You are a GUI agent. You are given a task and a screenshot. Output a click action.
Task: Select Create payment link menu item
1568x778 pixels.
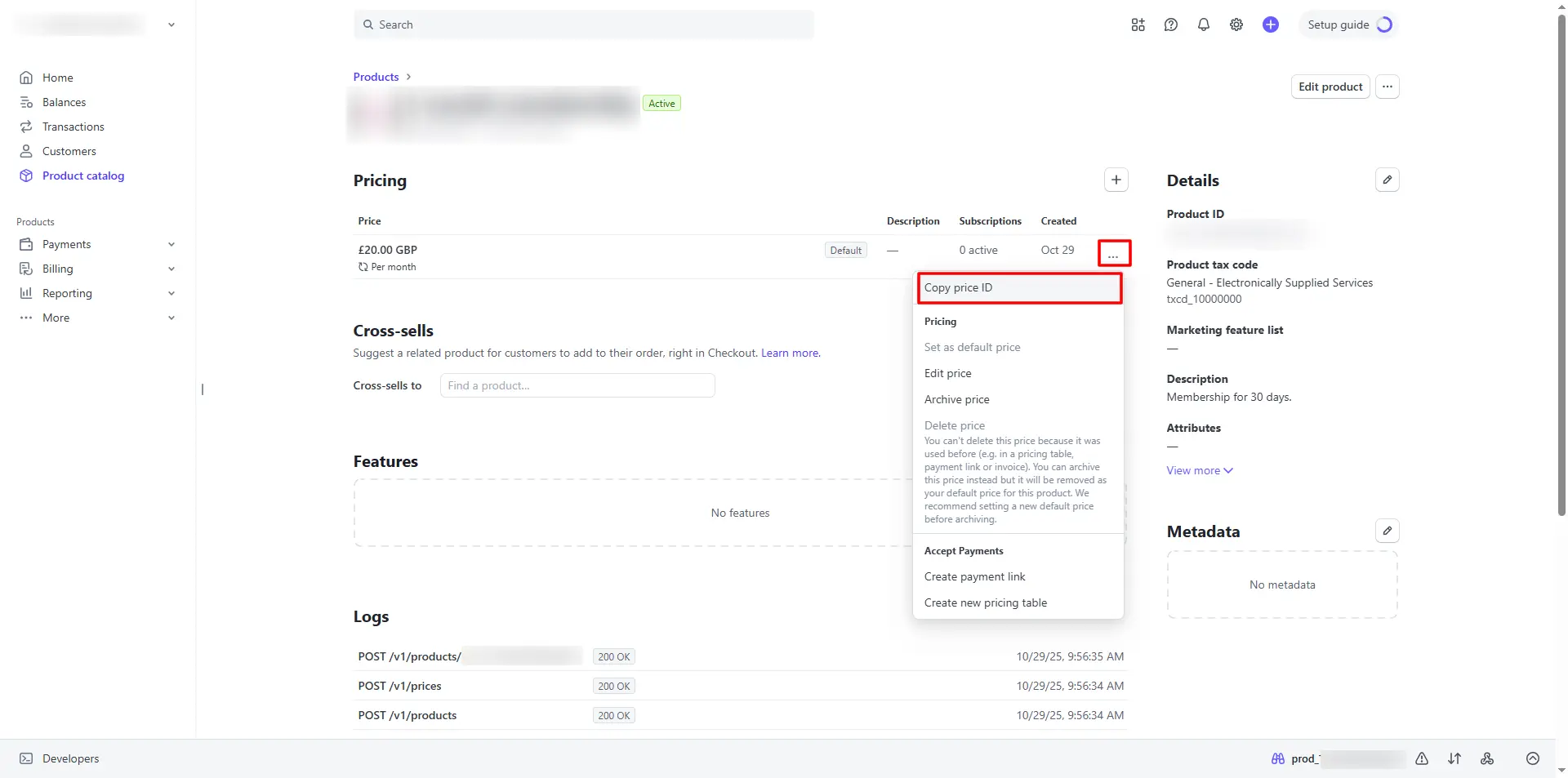point(974,576)
